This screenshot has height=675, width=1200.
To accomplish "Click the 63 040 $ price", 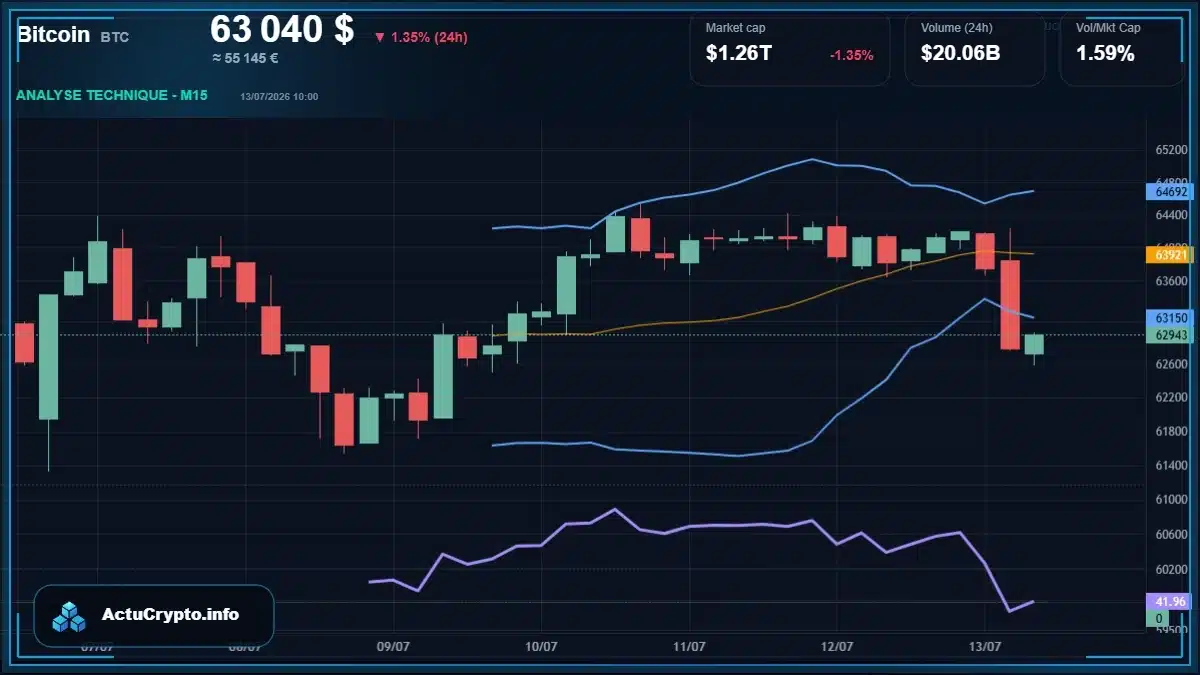I will click(x=282, y=29).
